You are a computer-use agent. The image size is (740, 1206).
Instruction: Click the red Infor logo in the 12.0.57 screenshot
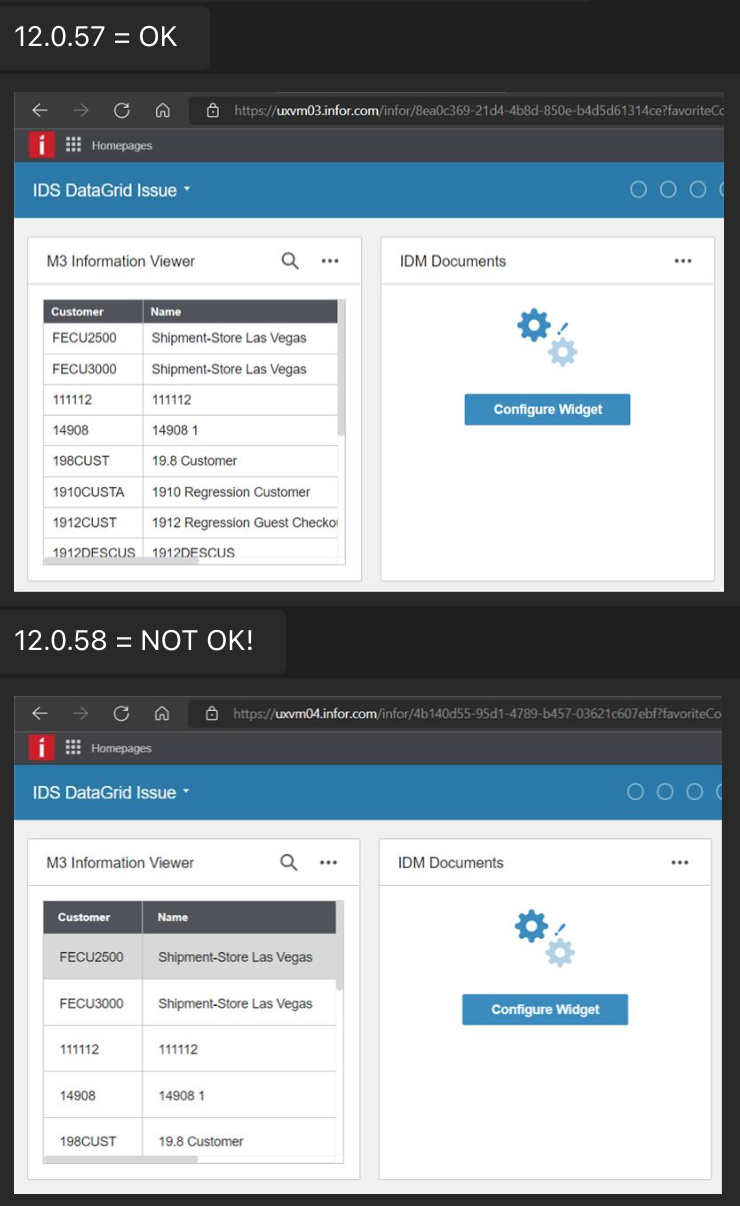41,145
